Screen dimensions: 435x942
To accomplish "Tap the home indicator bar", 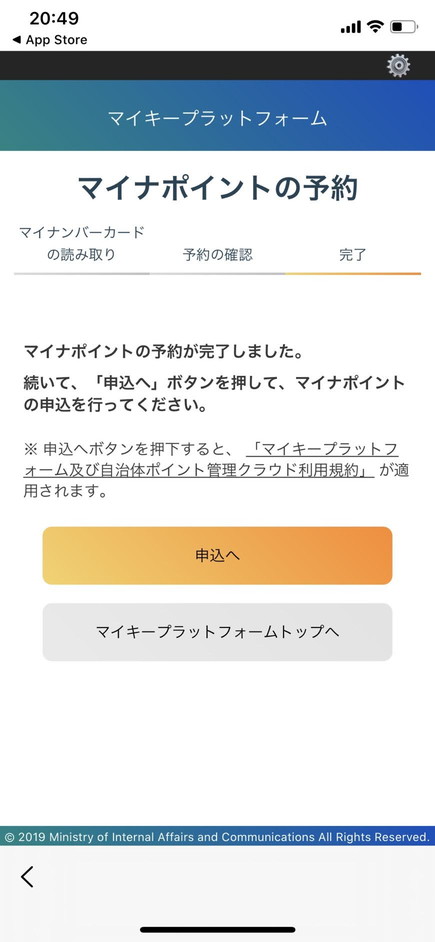I will click(x=218, y=929).
